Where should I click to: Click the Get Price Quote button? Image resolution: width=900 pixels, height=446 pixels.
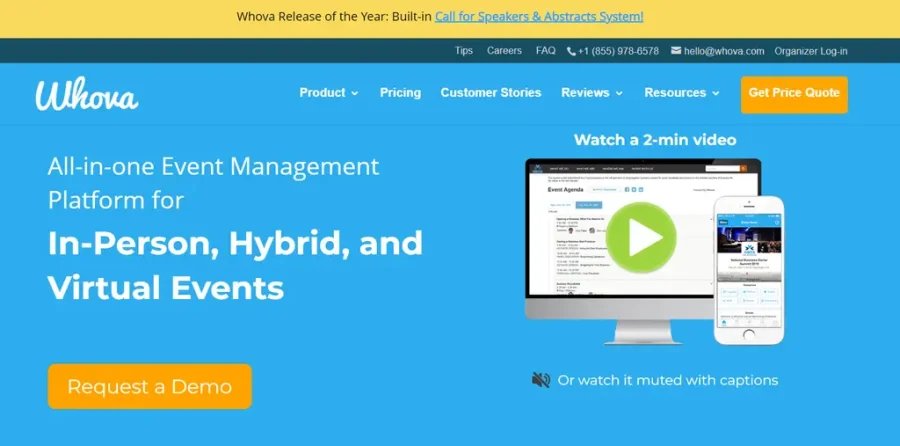(794, 93)
